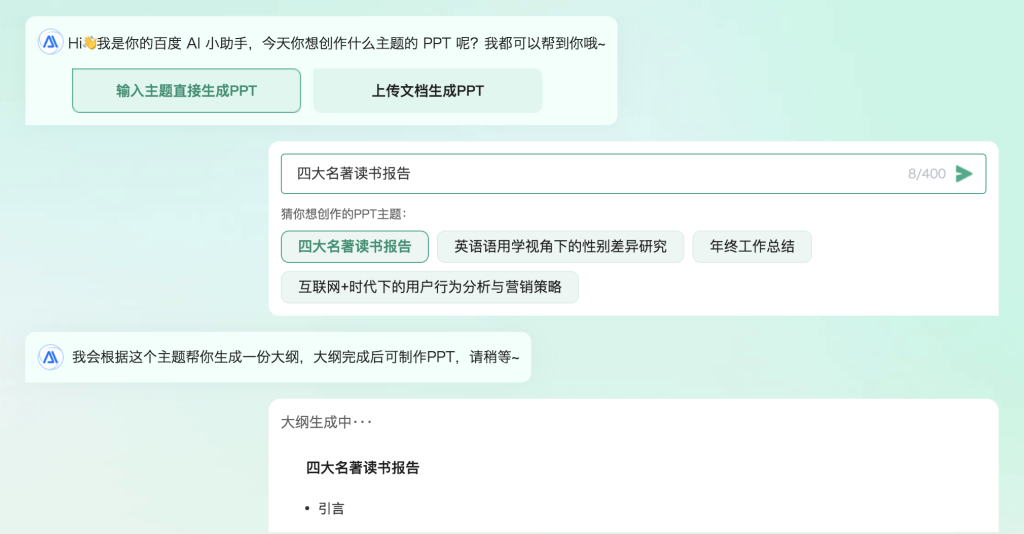
Task: Select 输入主题直接生成PPT option
Action: [186, 91]
